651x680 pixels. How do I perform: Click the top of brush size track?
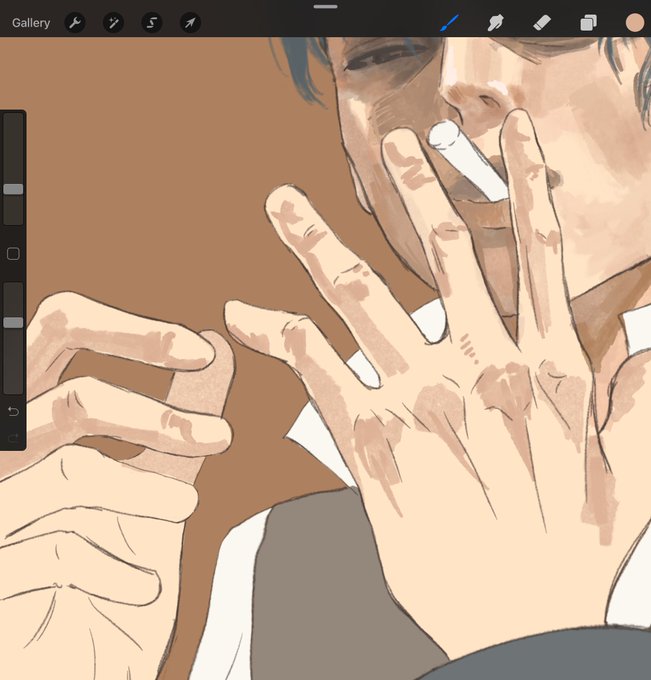[x=13, y=119]
